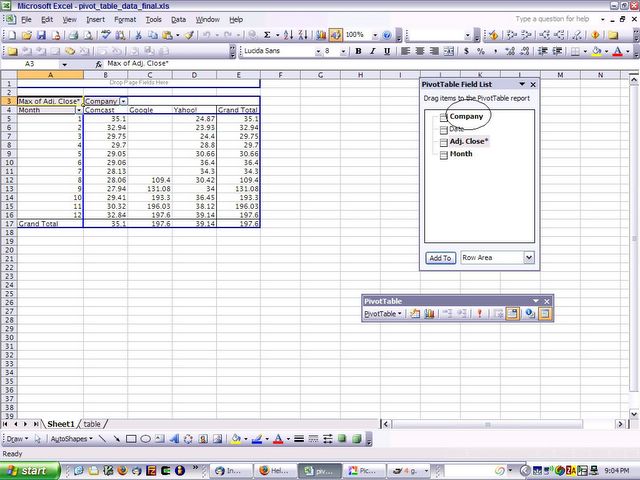The height and width of the screenshot is (480, 640).
Task: Open the PivotTable menu dropdown on the toolbar
Action: tap(382, 313)
